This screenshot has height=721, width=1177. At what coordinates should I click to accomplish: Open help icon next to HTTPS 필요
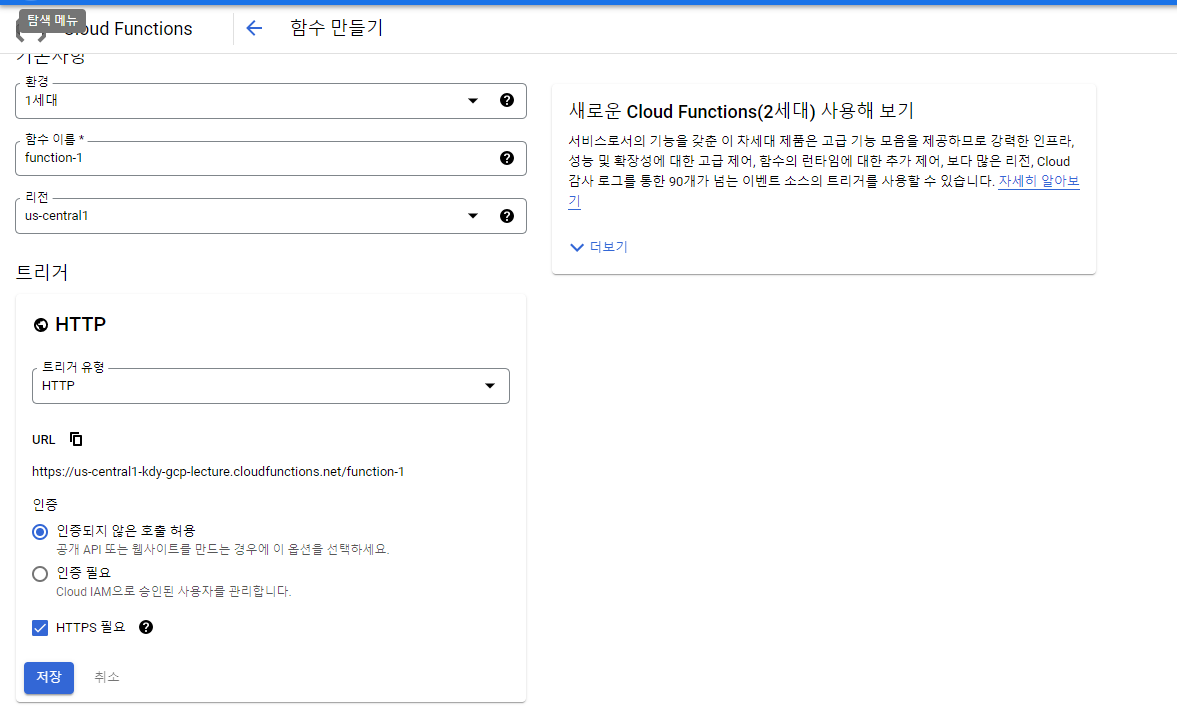(146, 627)
